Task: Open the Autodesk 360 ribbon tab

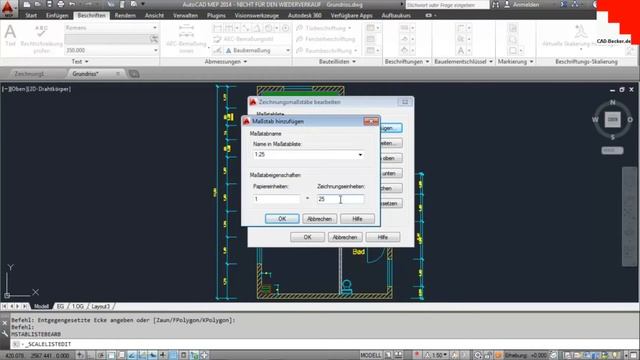Action: click(x=304, y=16)
